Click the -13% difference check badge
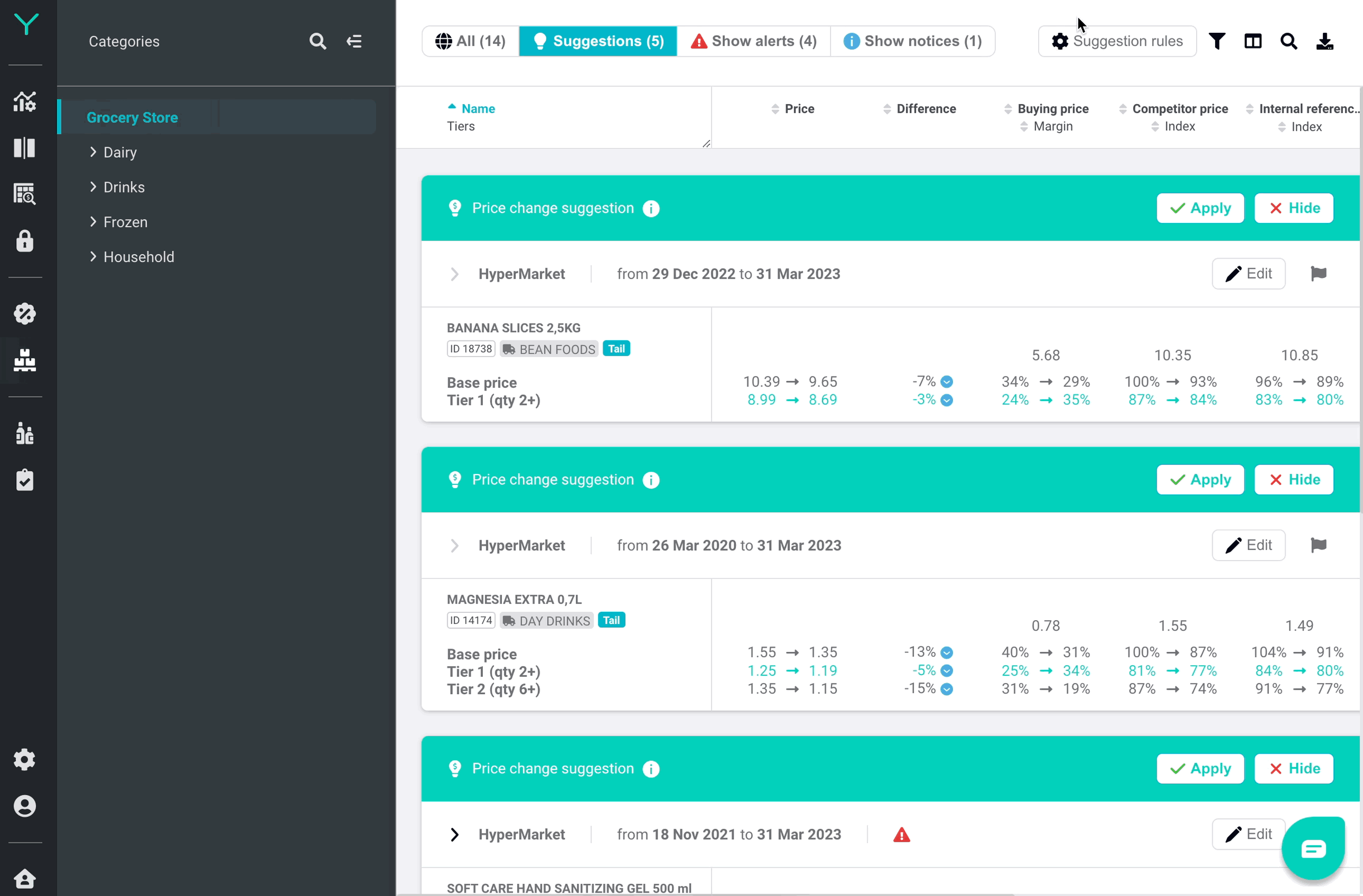The width and height of the screenshot is (1363, 896). pyautogui.click(x=947, y=653)
